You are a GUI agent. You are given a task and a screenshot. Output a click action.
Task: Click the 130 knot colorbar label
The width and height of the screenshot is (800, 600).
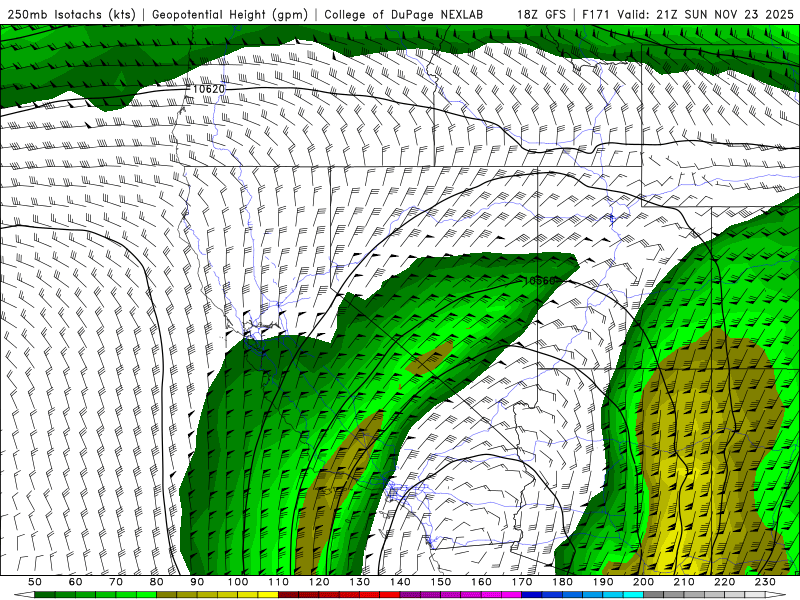(360, 582)
